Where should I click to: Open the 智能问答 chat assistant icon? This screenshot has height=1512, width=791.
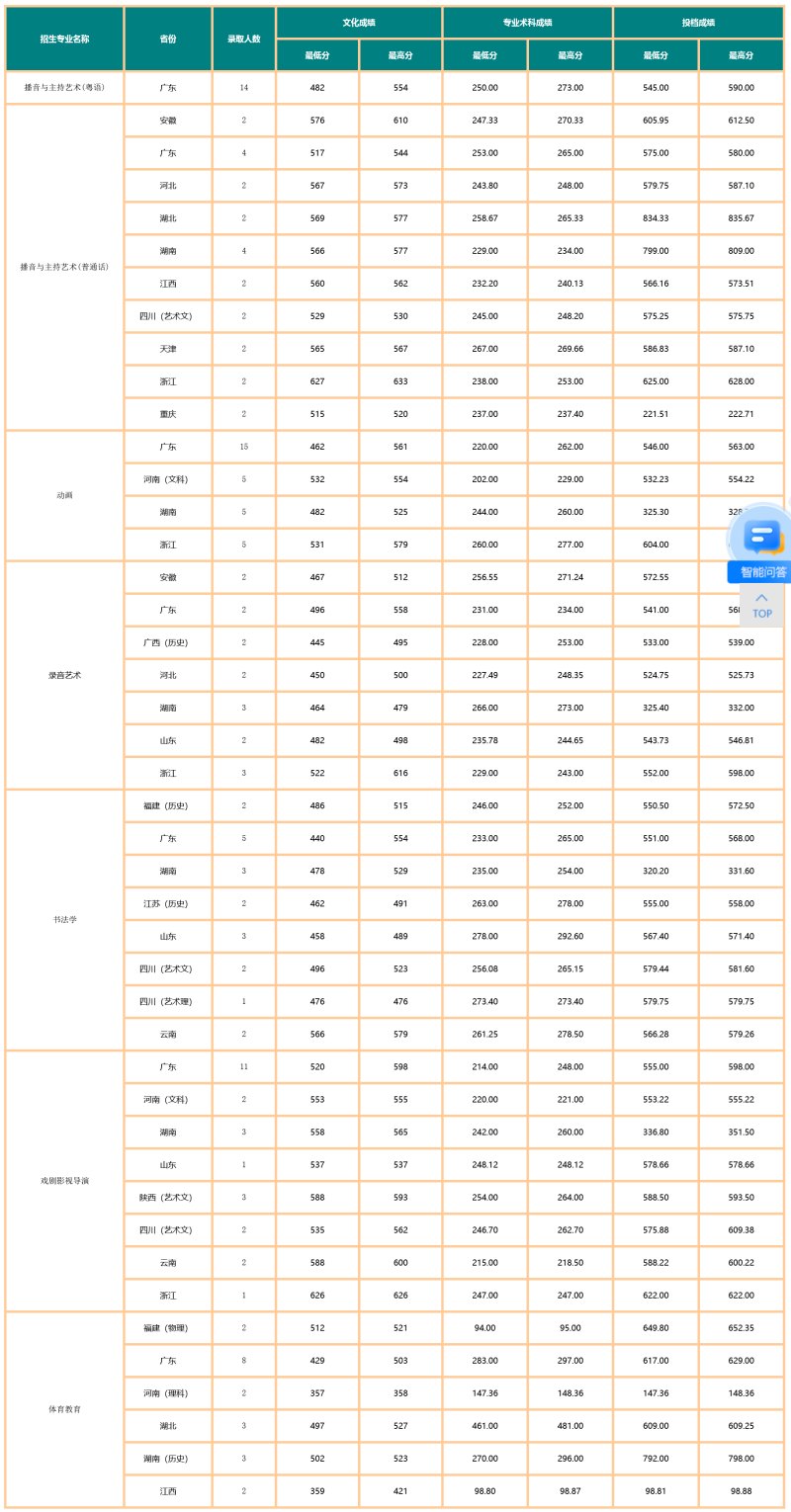pyautogui.click(x=759, y=536)
